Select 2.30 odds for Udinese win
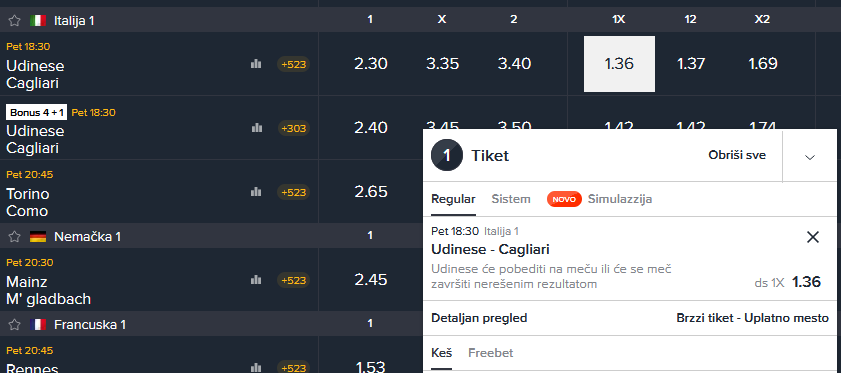Viewport: 841px width, 373px height. [x=371, y=64]
